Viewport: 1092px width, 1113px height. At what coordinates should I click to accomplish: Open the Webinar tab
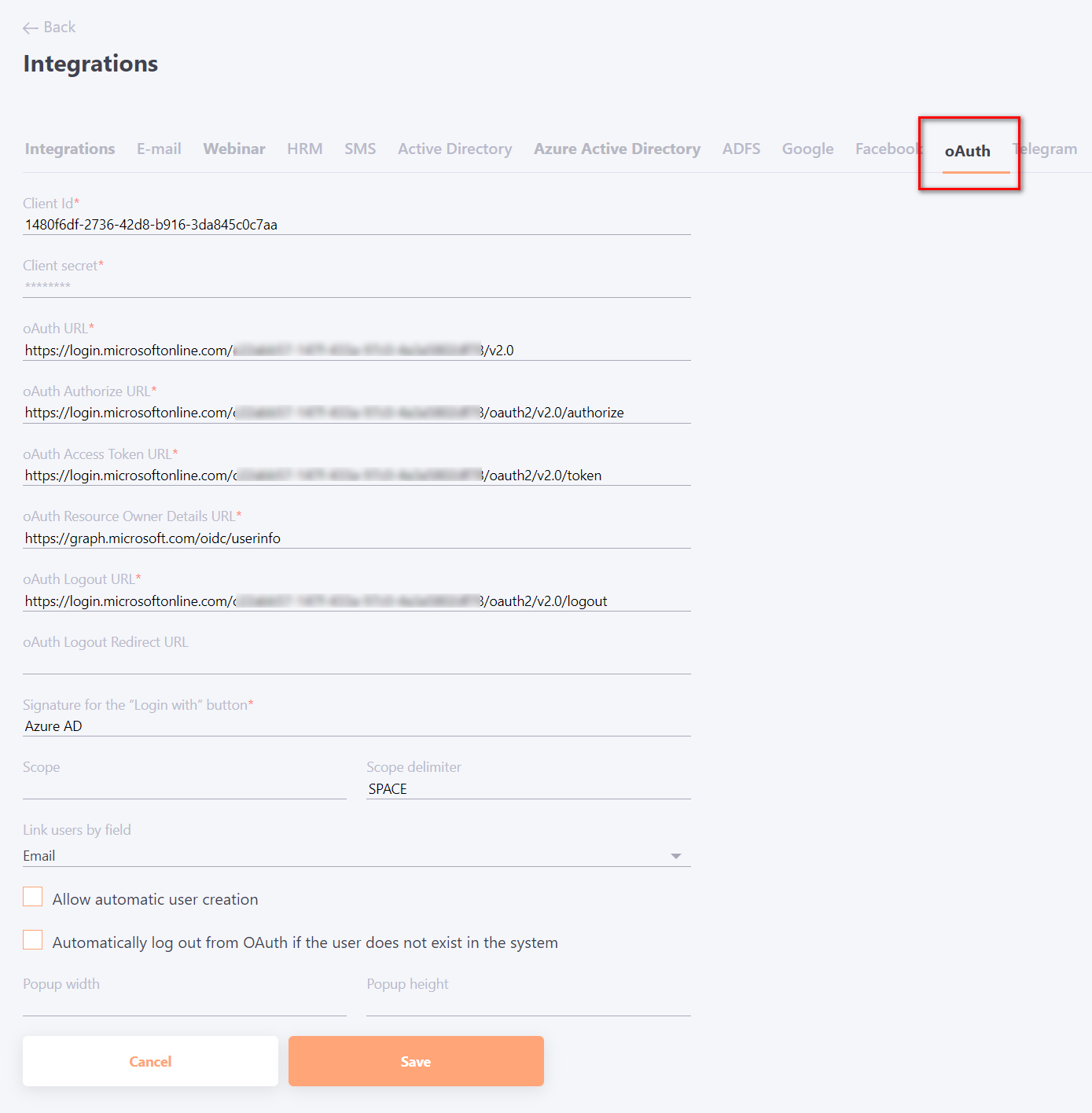click(234, 149)
